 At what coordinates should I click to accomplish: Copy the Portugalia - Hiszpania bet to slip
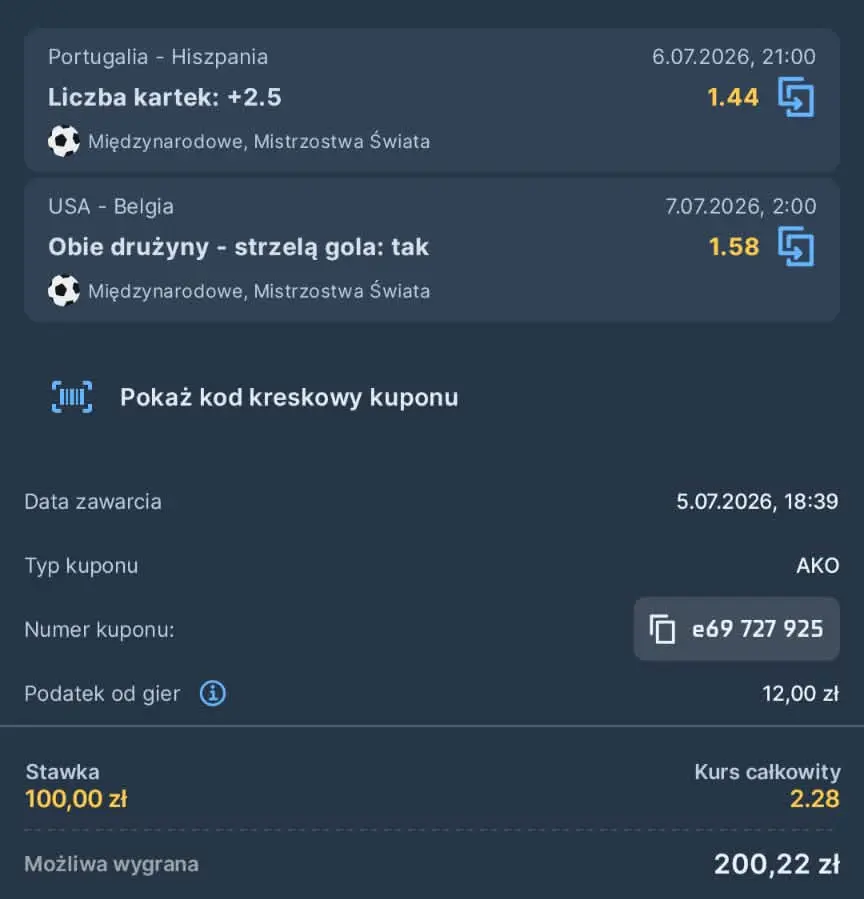(x=796, y=97)
